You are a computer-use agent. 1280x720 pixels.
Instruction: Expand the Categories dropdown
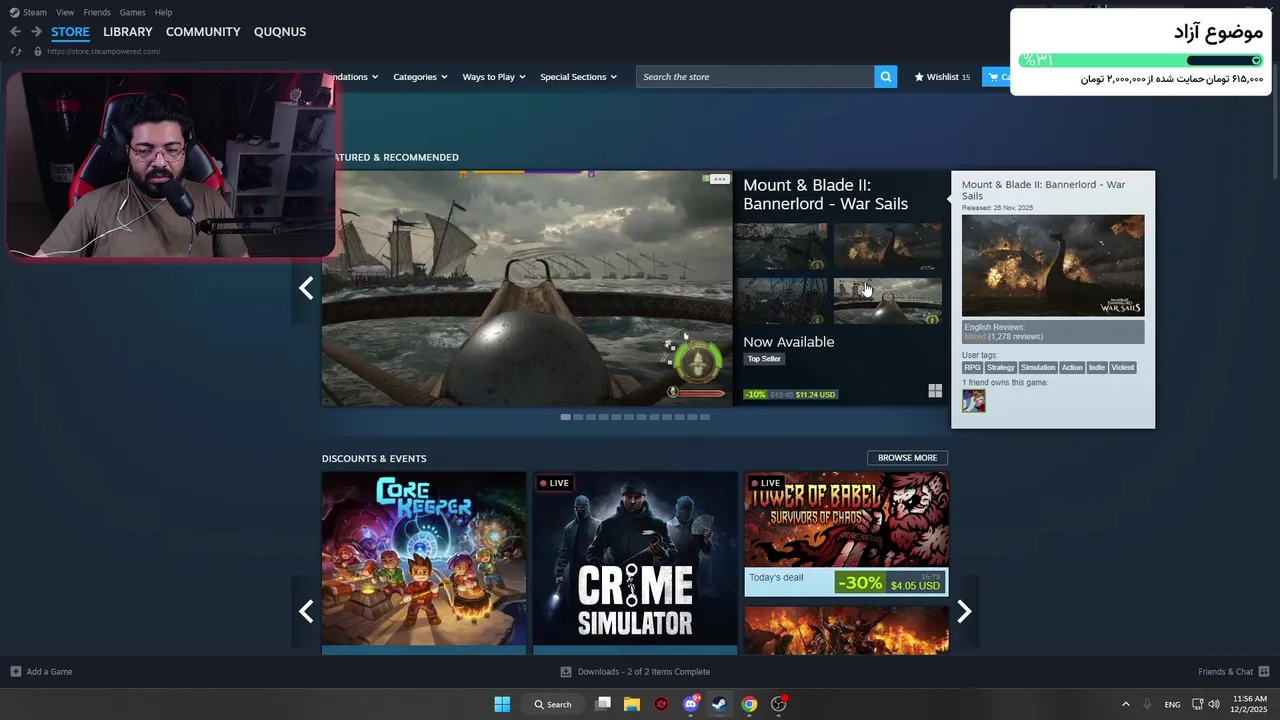(x=420, y=77)
